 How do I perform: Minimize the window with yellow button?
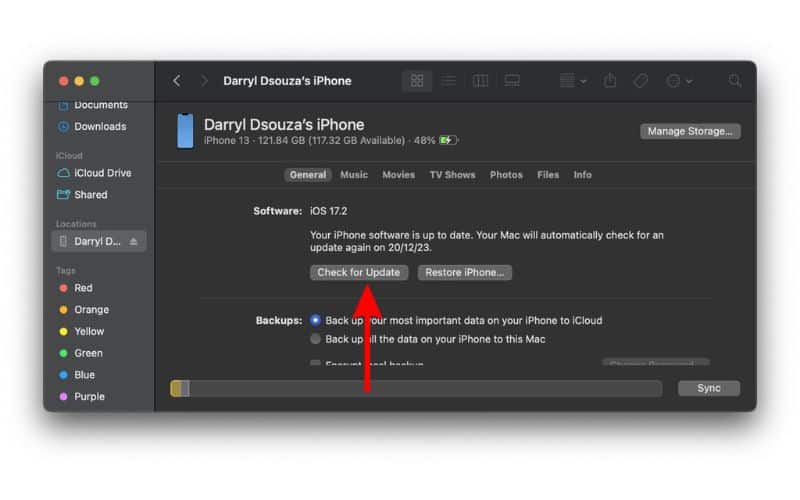tap(79, 81)
